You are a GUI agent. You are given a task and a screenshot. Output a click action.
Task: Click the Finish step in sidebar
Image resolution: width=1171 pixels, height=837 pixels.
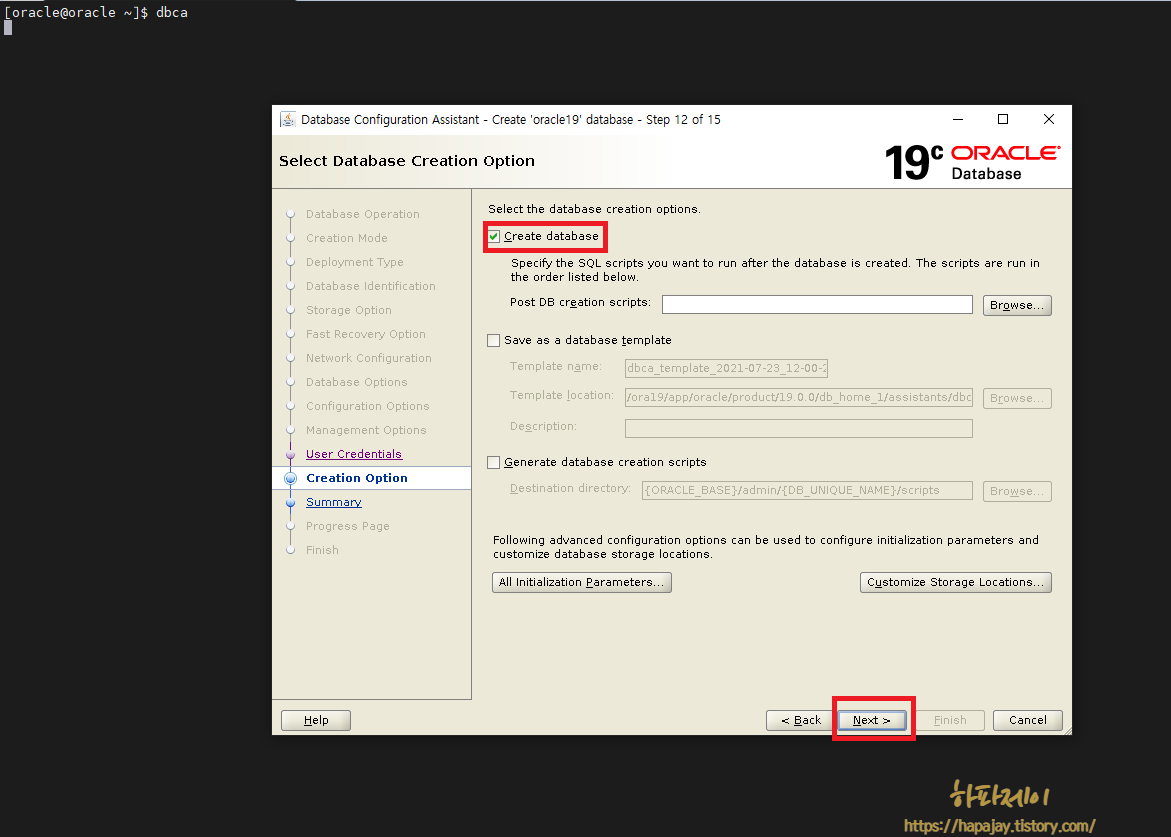[x=323, y=550]
